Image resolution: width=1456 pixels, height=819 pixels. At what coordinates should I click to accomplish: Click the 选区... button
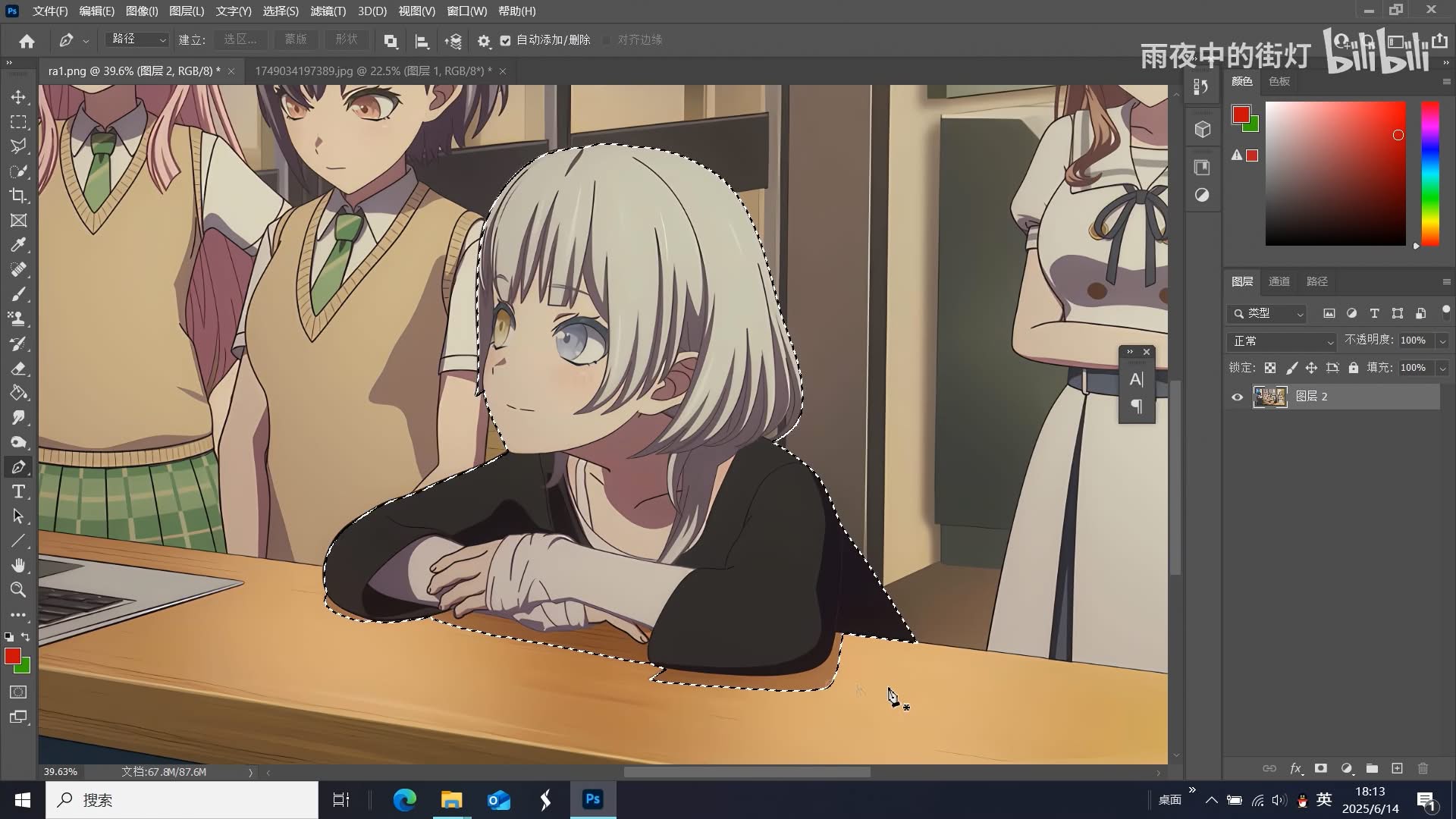point(240,39)
